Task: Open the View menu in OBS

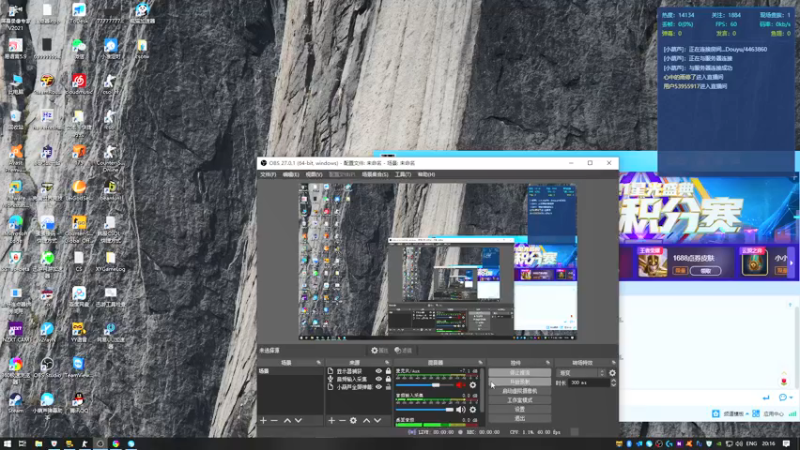Action: 314,174
